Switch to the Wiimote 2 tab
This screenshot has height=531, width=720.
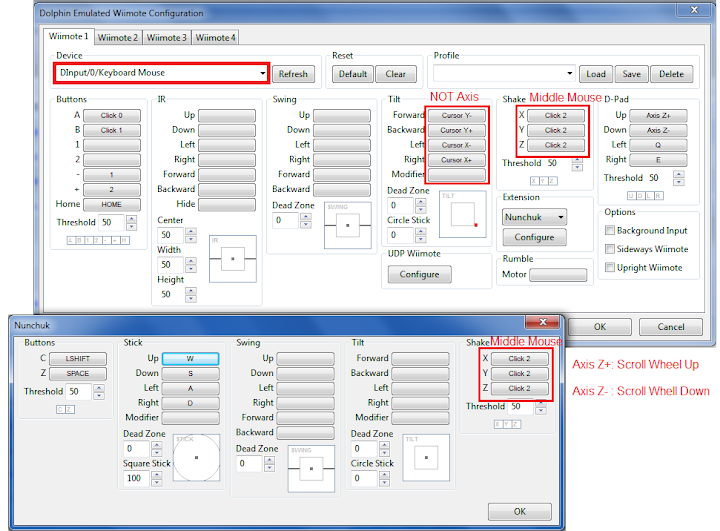pos(118,38)
